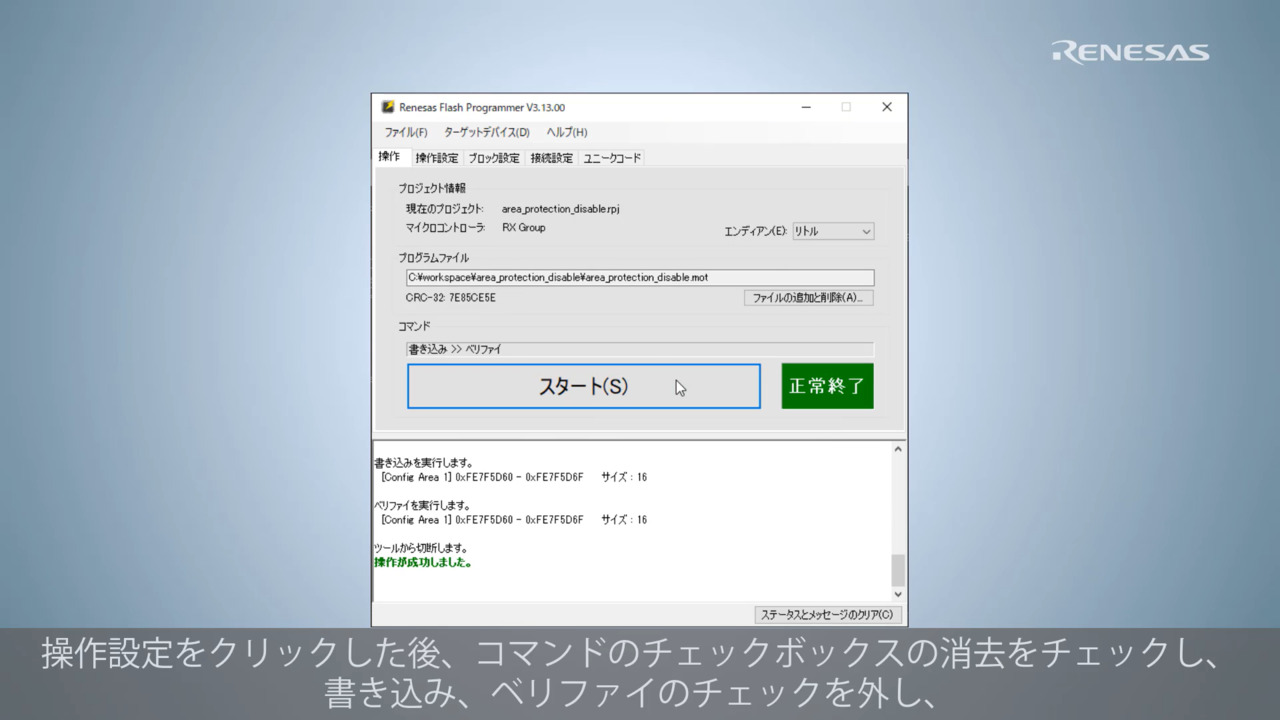Click the CRC-32: 7E85CE5E text

(x=451, y=298)
